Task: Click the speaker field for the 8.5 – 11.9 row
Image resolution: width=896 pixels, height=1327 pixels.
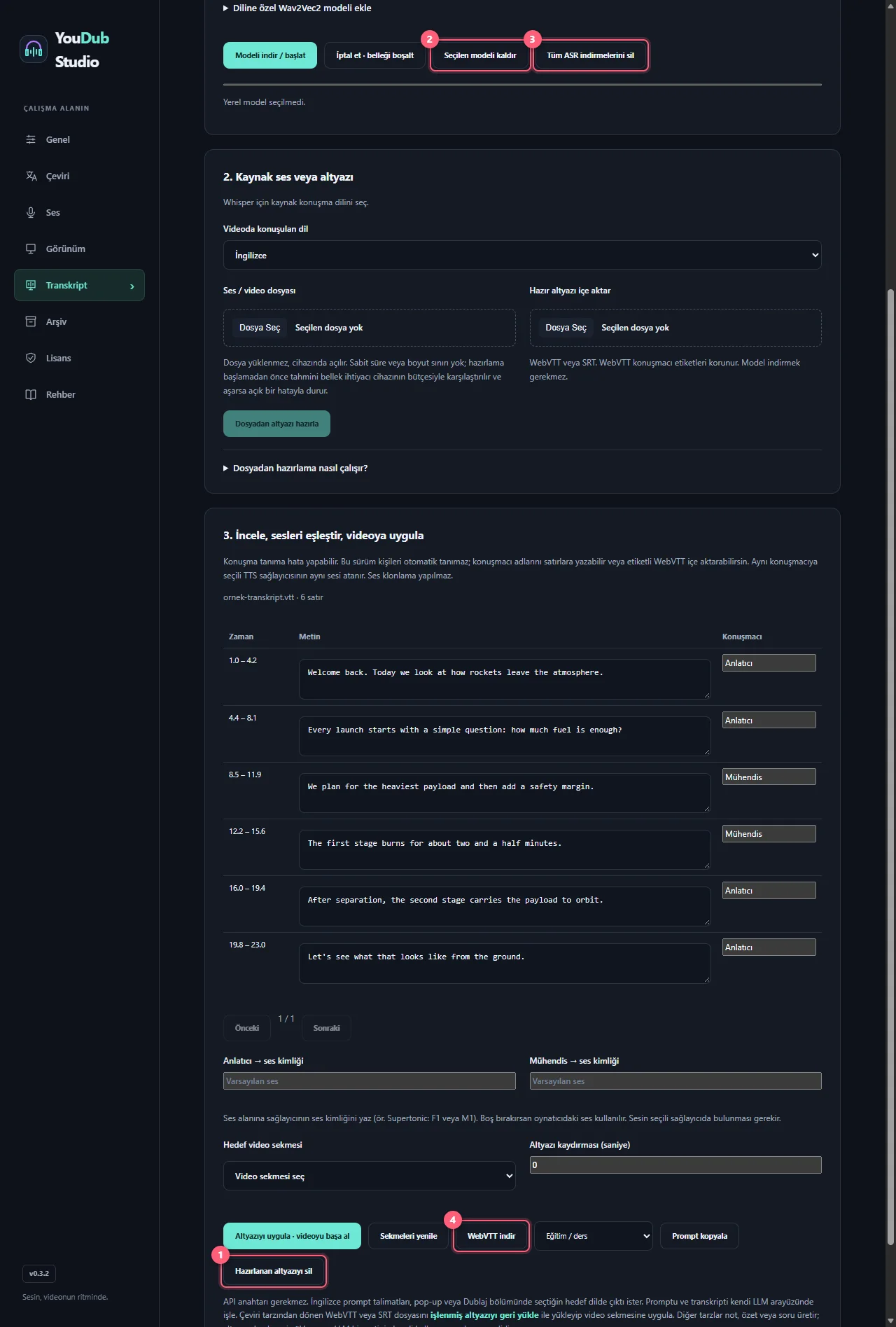Action: (x=769, y=777)
